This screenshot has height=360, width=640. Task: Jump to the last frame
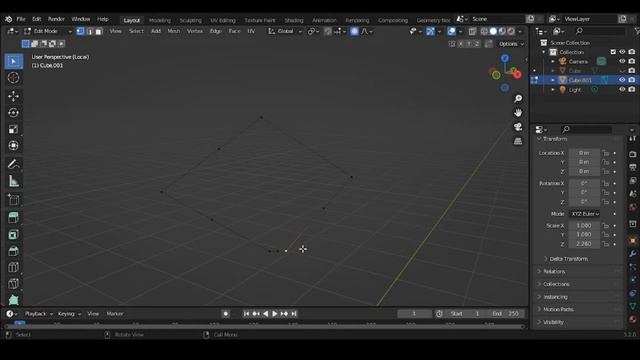coord(294,314)
